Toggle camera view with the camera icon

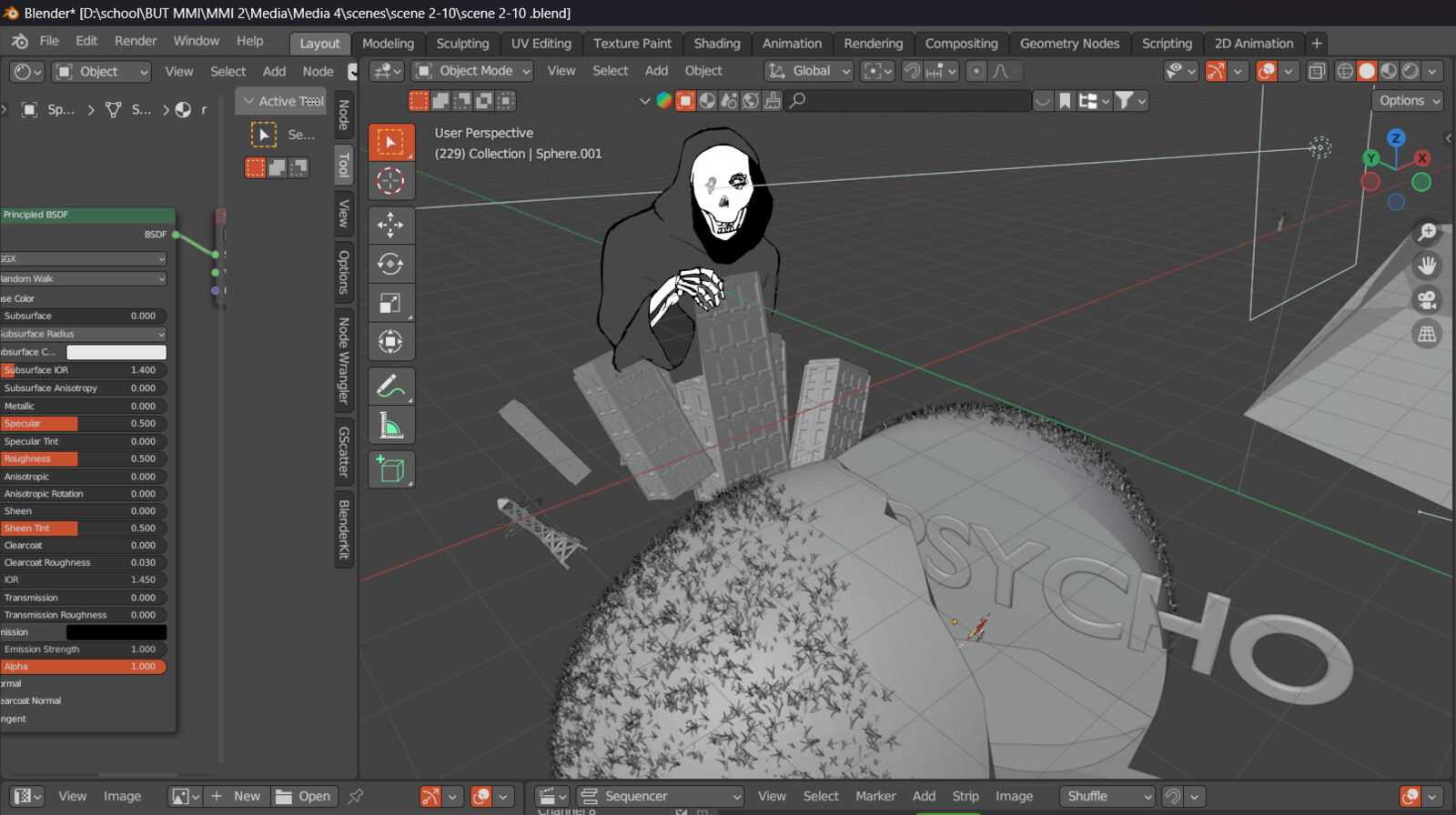pyautogui.click(x=1427, y=300)
